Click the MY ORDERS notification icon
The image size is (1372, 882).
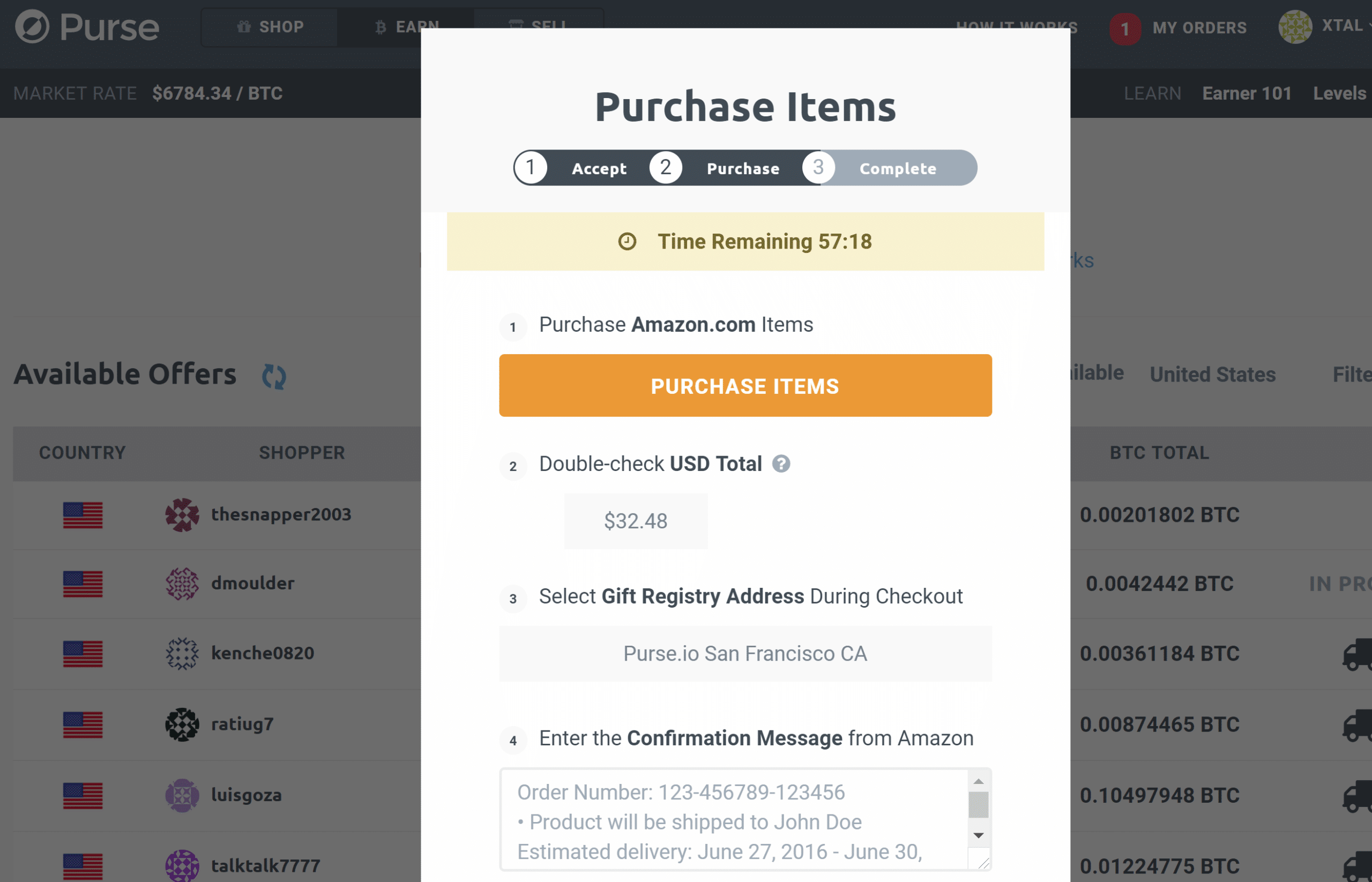coord(1122,27)
